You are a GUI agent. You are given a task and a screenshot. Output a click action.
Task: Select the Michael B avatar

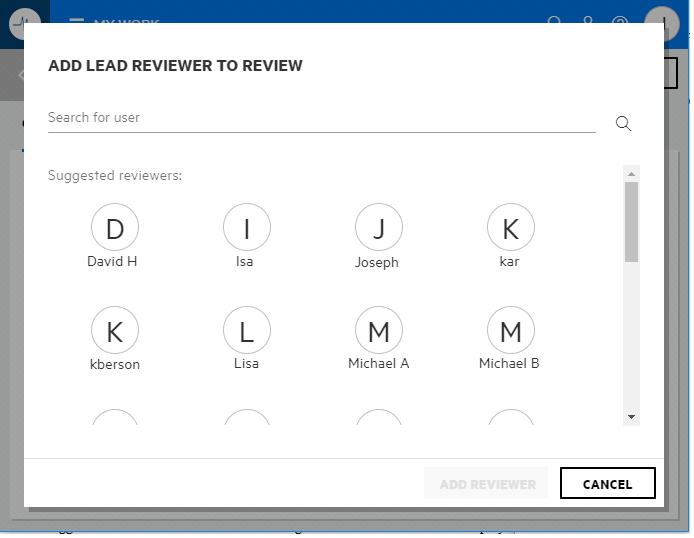click(x=511, y=331)
